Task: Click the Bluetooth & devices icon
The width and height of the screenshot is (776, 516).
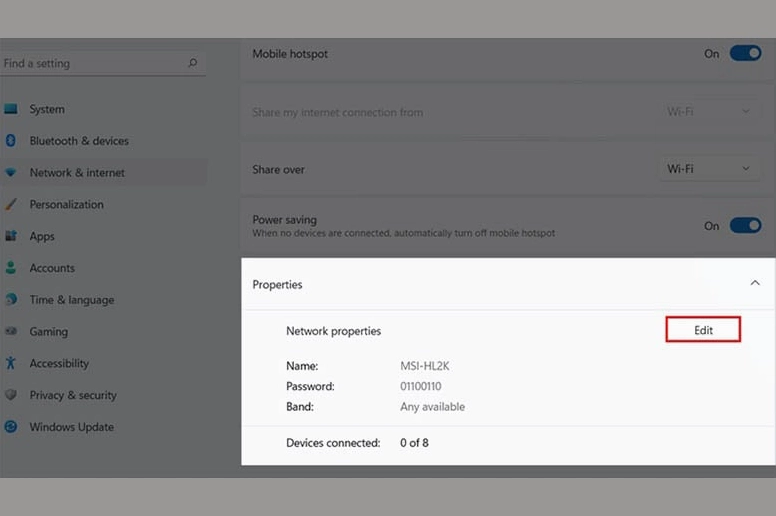Action: tap(11, 141)
